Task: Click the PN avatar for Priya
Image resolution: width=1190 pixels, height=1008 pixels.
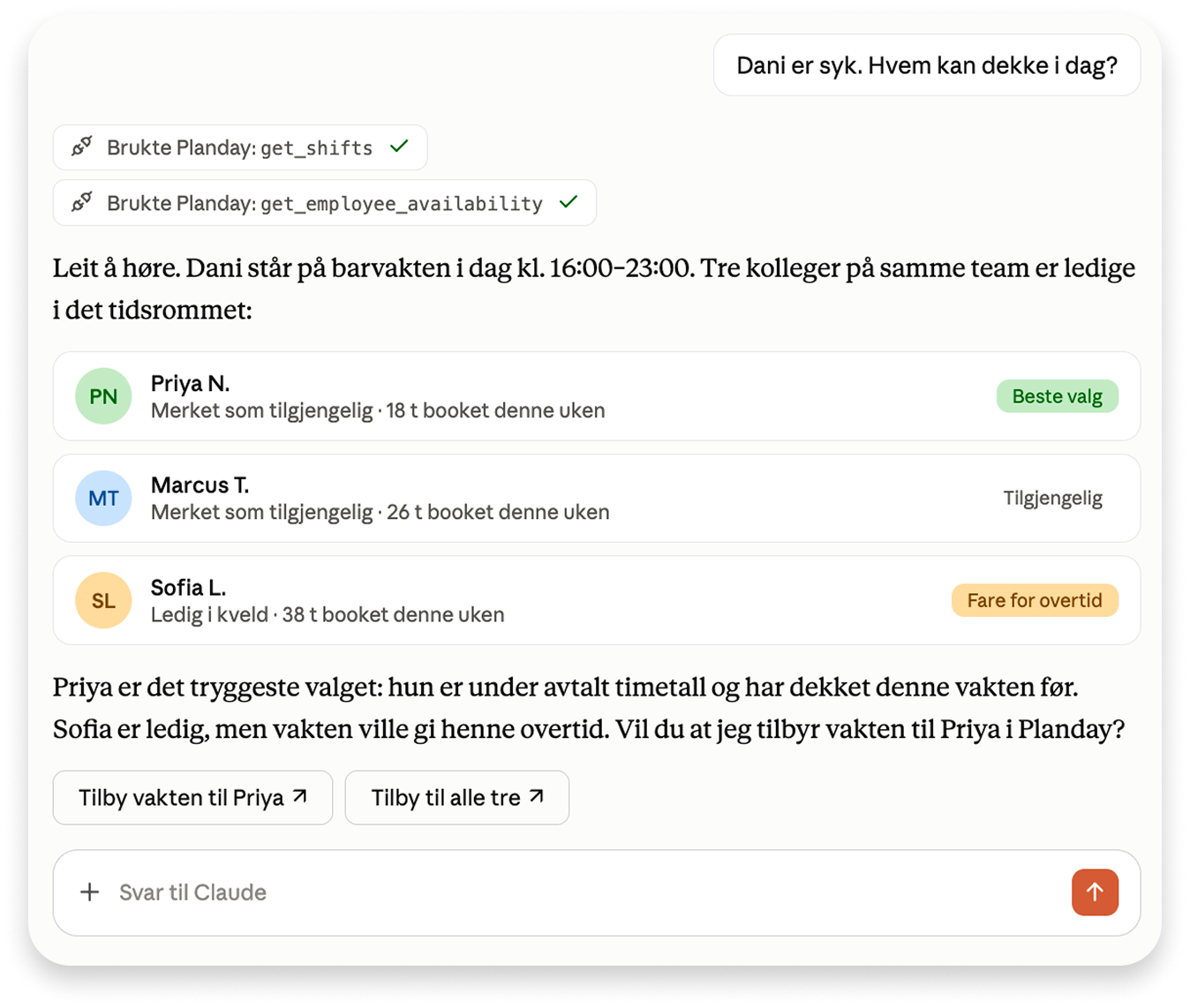Action: click(x=103, y=396)
